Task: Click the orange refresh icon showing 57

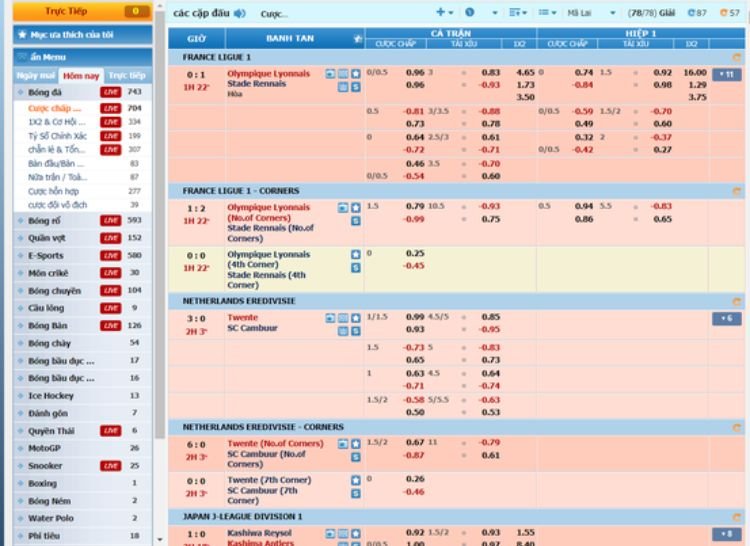Action: coord(729,13)
